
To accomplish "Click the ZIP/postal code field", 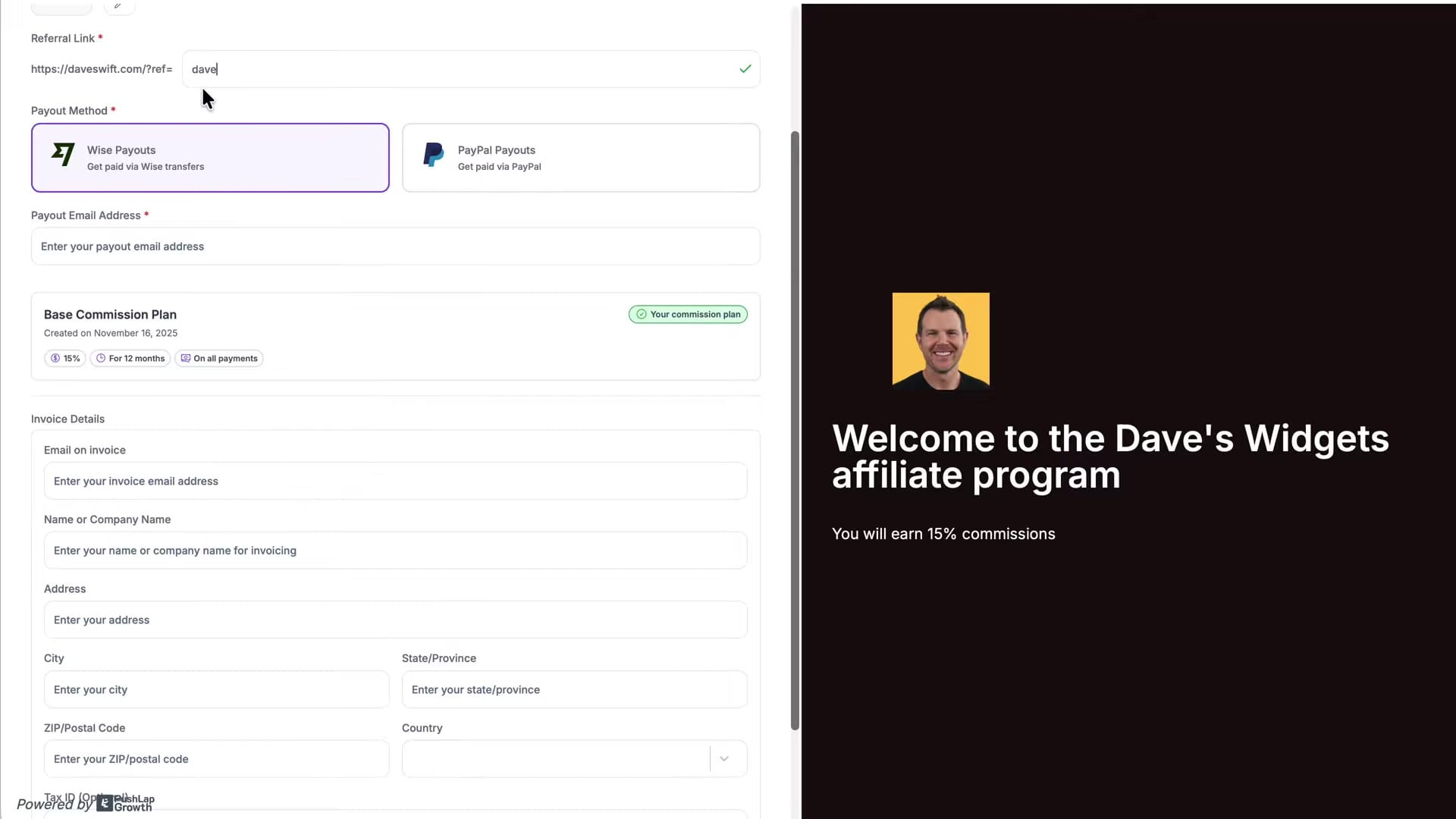I will click(x=216, y=759).
